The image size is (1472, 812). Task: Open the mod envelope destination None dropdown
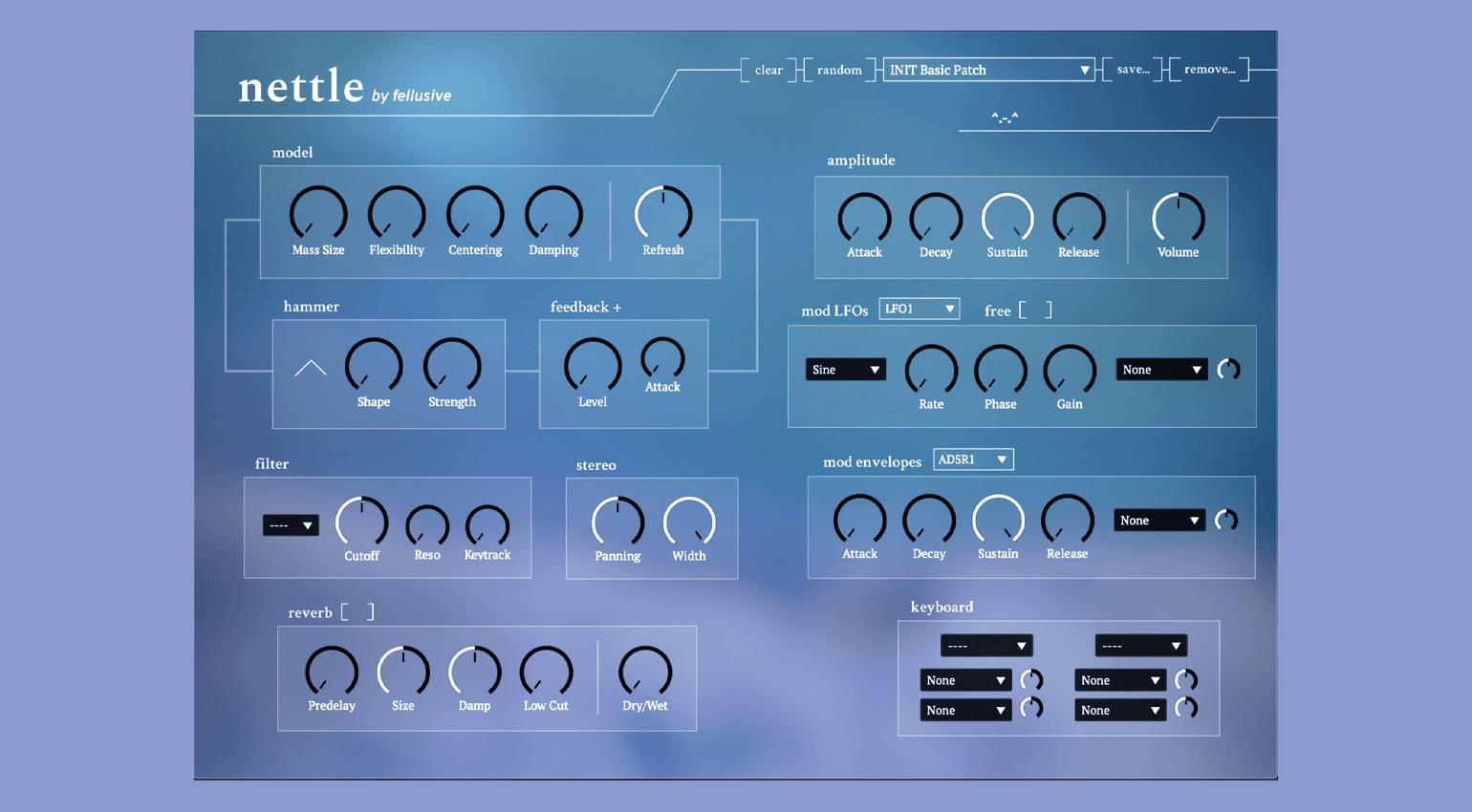pyautogui.click(x=1158, y=521)
